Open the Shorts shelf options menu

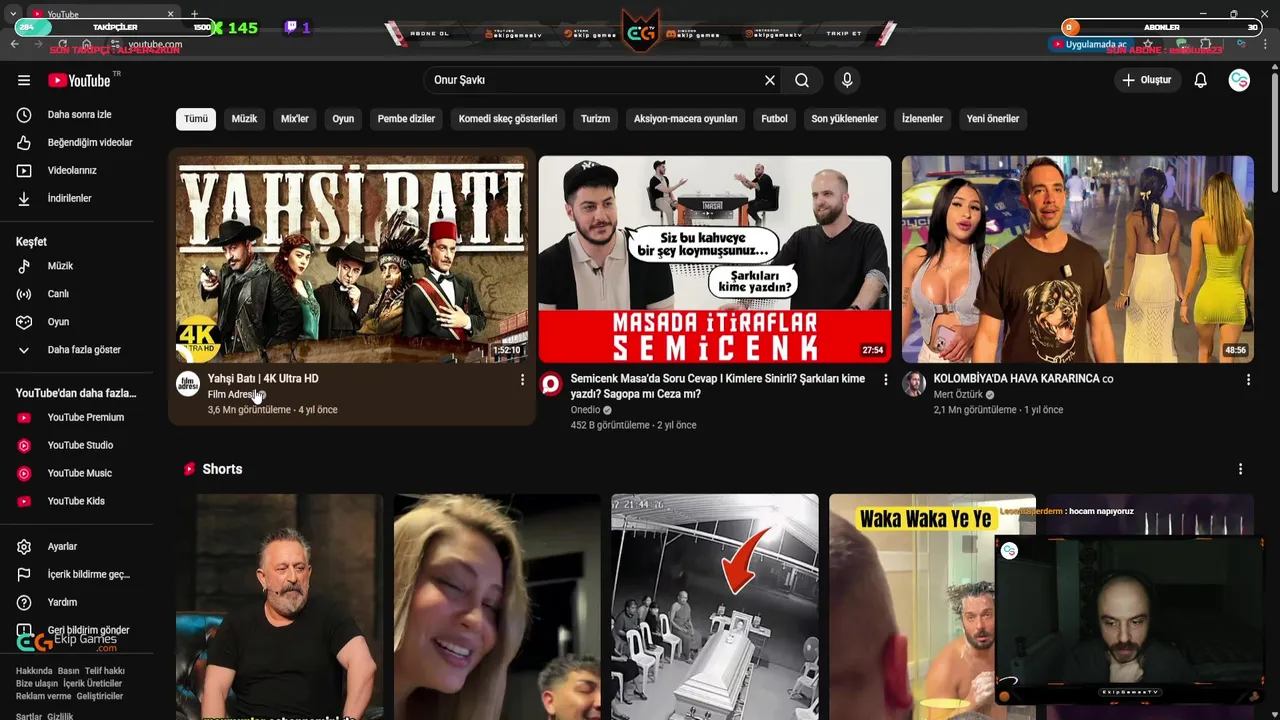1240,469
